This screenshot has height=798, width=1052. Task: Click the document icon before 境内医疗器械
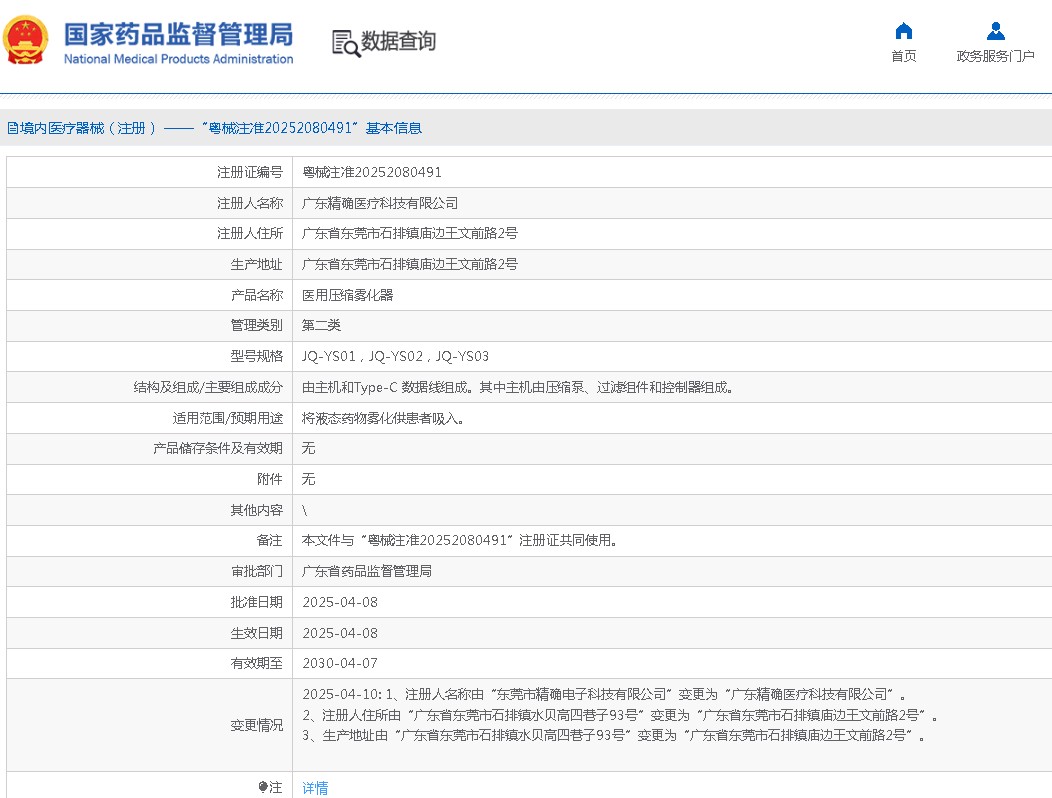point(12,128)
